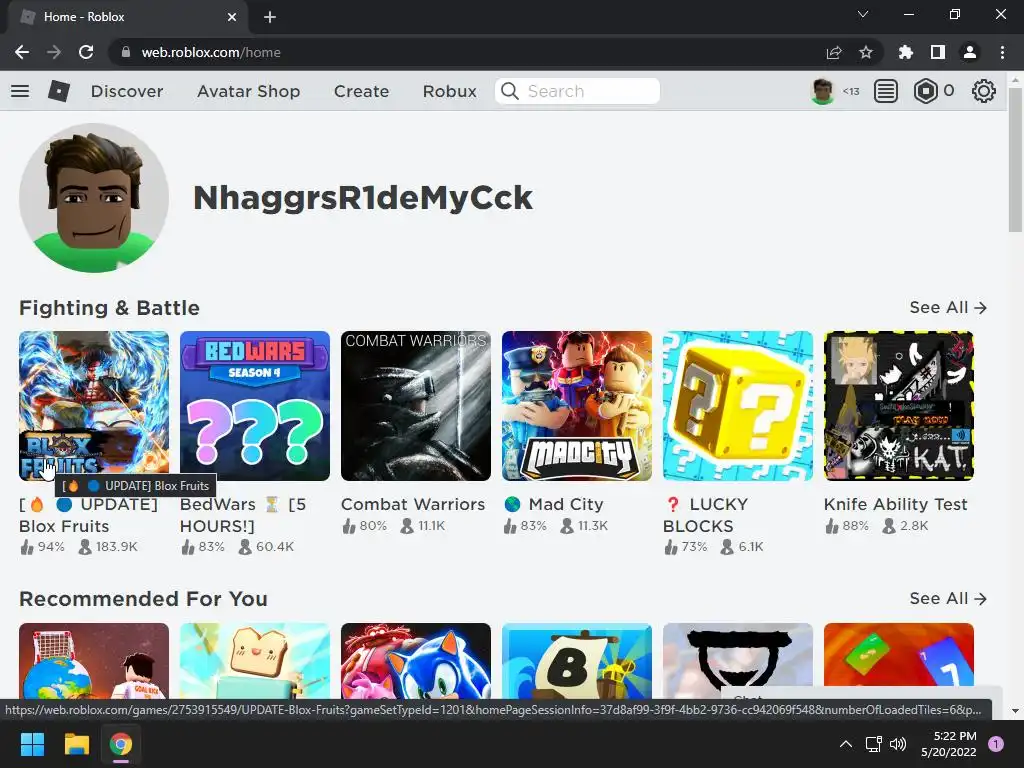This screenshot has width=1024, height=768.
Task: Open the pirate ship B game thumbnail
Action: point(577,660)
